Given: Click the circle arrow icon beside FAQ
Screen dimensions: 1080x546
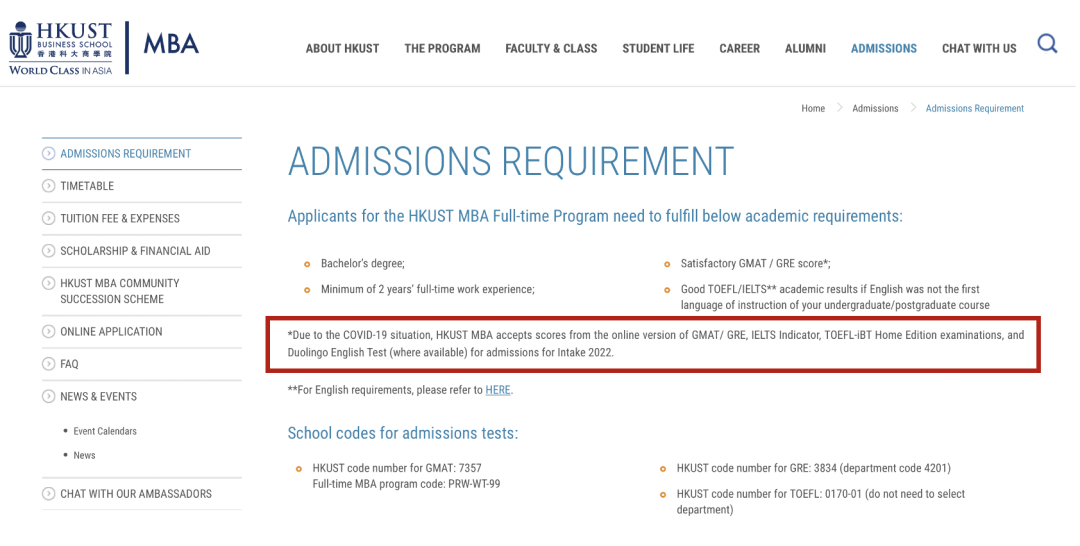Looking at the screenshot, I should pyautogui.click(x=48, y=364).
